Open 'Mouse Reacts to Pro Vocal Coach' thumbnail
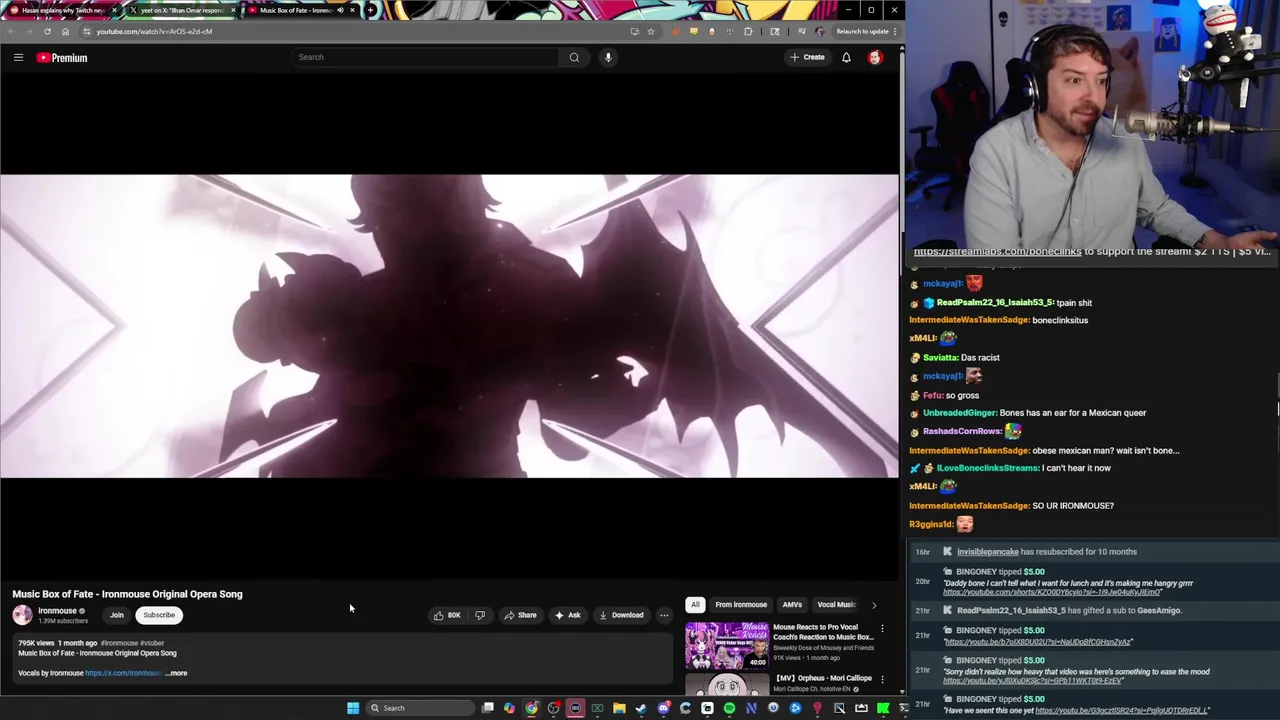The width and height of the screenshot is (1280, 720). (x=726, y=645)
